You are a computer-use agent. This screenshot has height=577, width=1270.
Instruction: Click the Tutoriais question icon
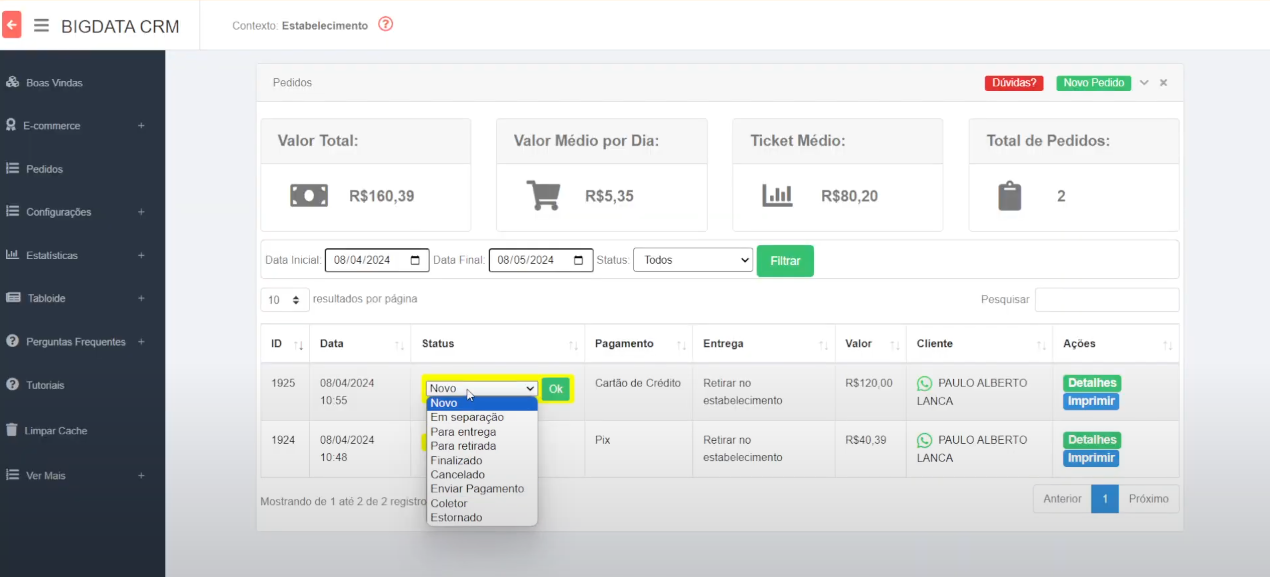pyautogui.click(x=12, y=384)
